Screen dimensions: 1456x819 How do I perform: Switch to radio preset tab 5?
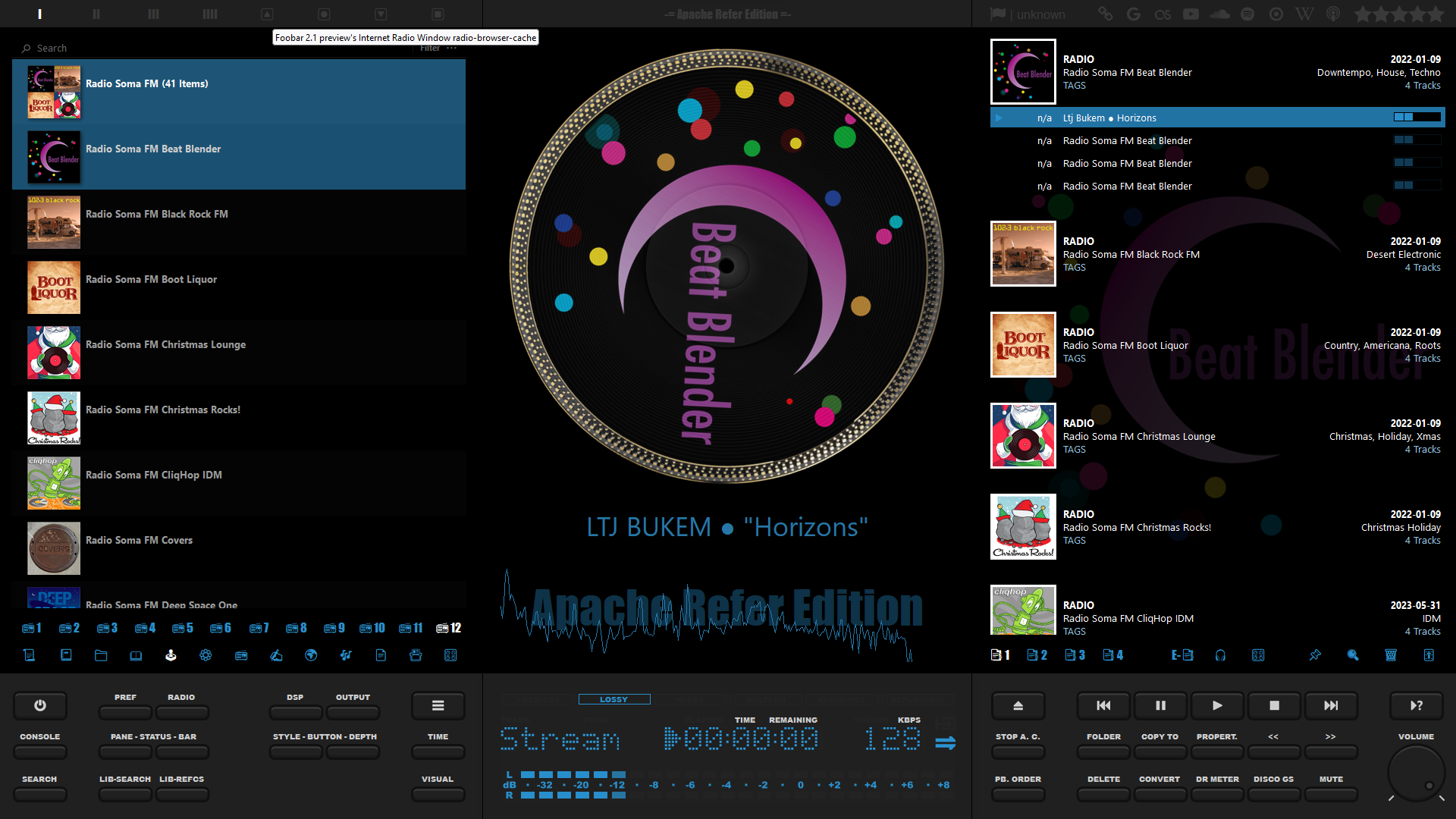tap(183, 628)
